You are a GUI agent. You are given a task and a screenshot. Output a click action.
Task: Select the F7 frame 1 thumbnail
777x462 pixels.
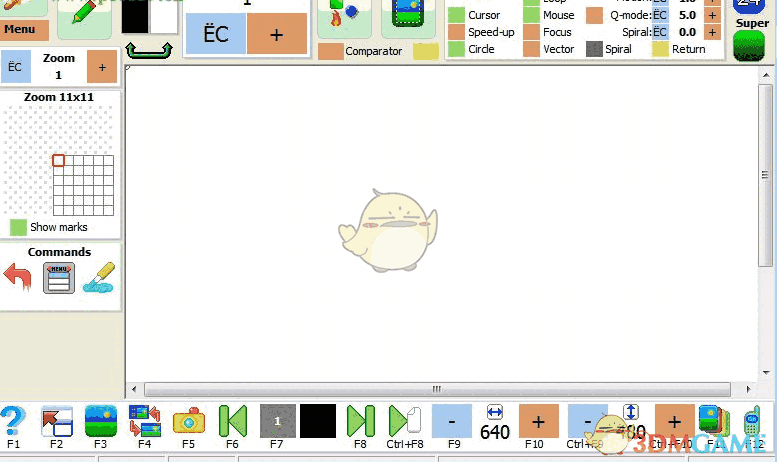point(278,421)
